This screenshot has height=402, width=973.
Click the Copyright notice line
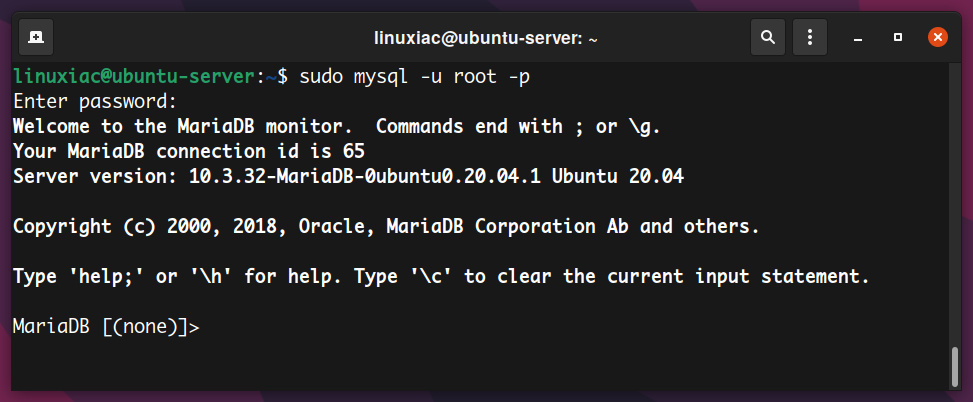(386, 226)
